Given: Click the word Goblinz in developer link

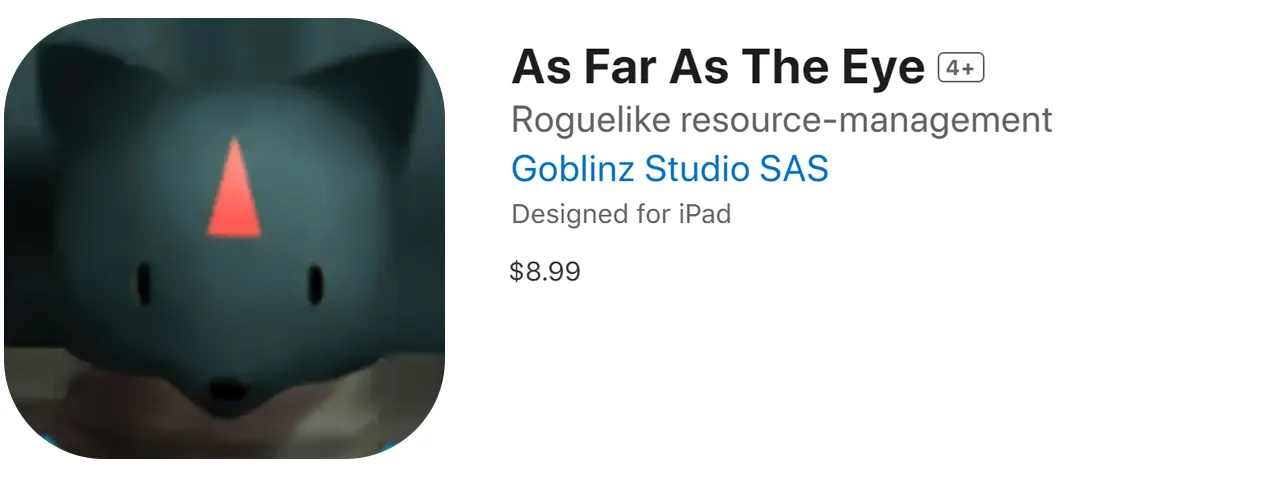Looking at the screenshot, I should coord(574,168).
